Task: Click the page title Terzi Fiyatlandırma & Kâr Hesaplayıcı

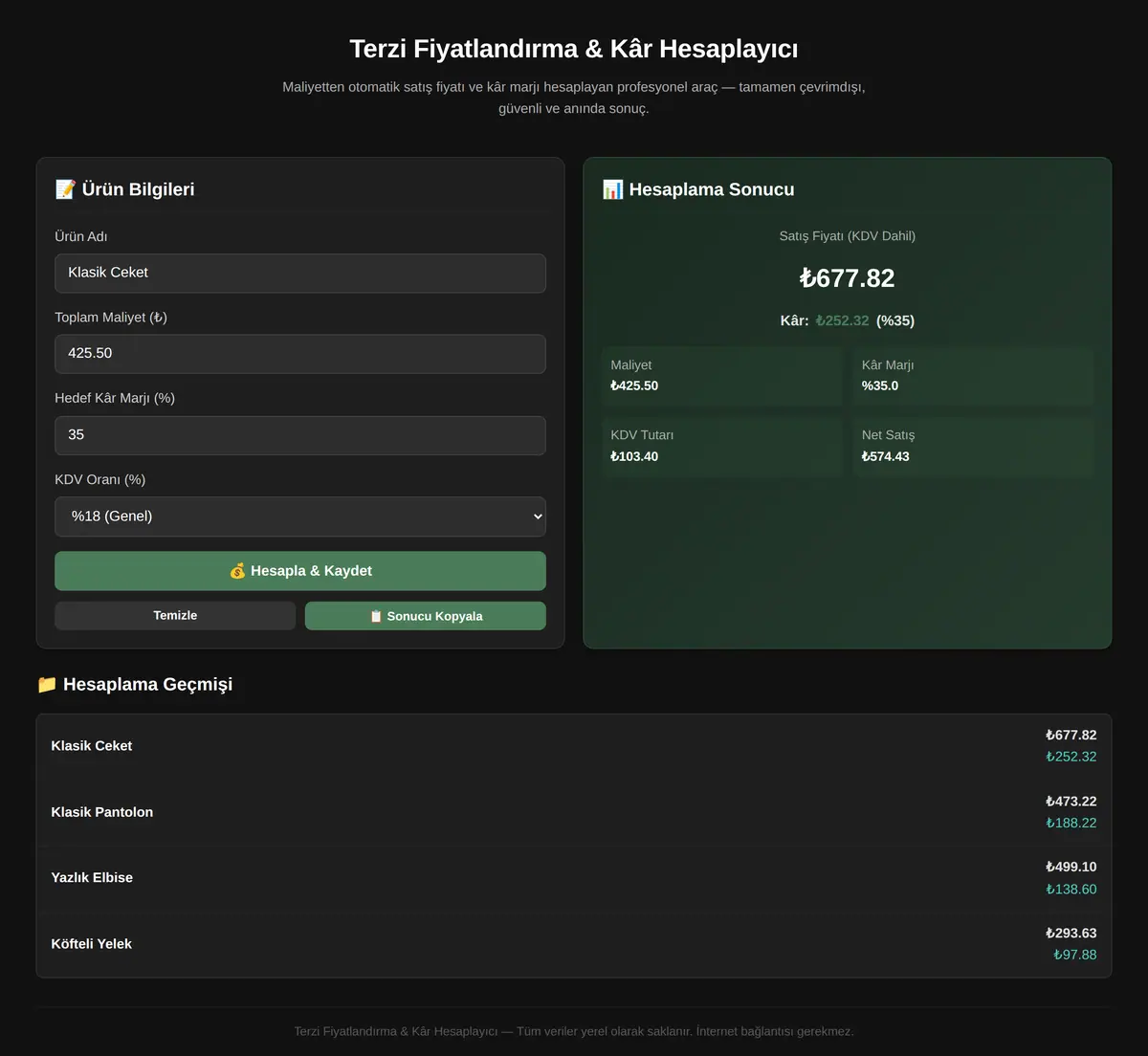Action: point(574,49)
